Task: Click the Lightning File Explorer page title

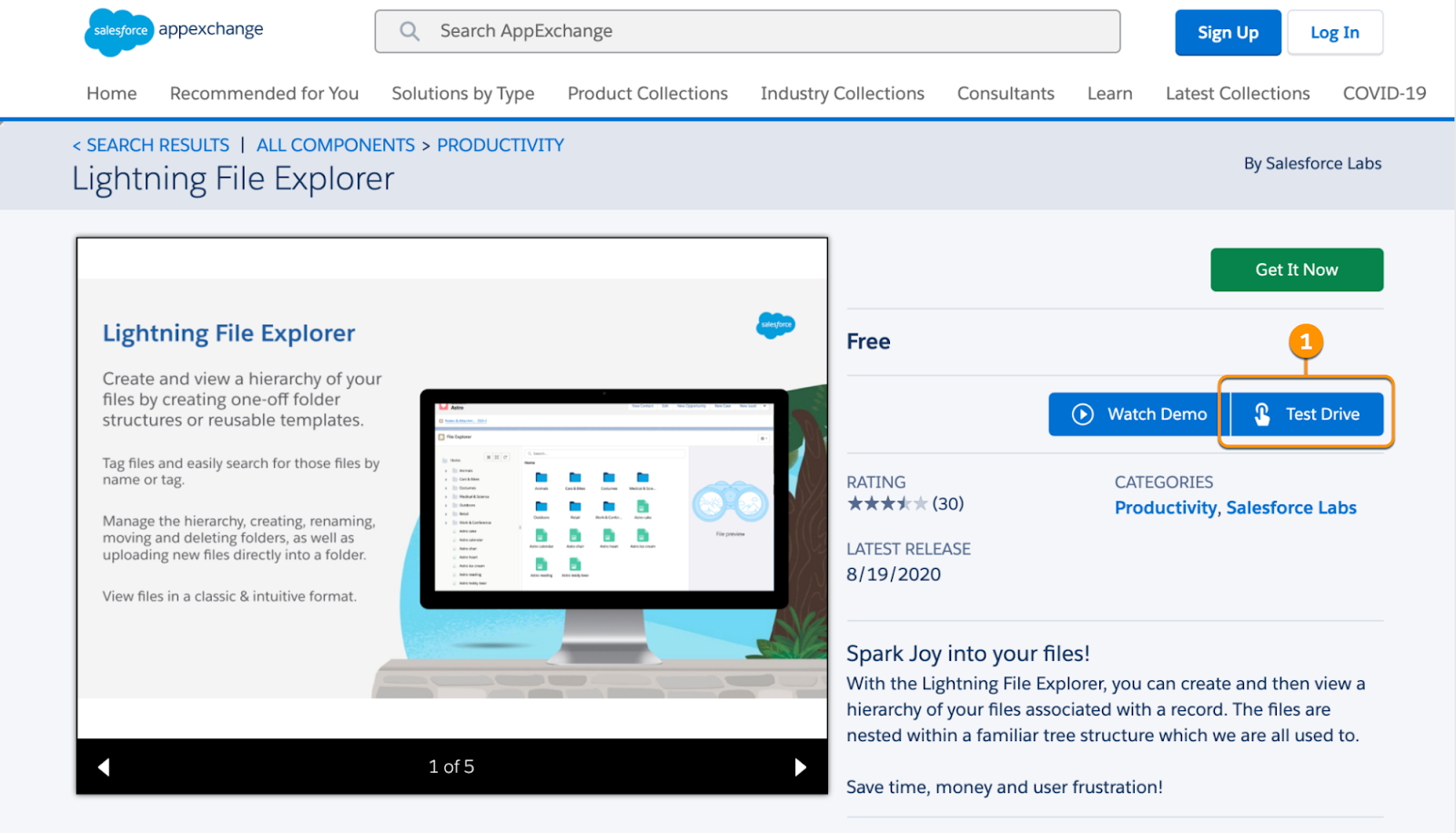Action: pos(233,179)
